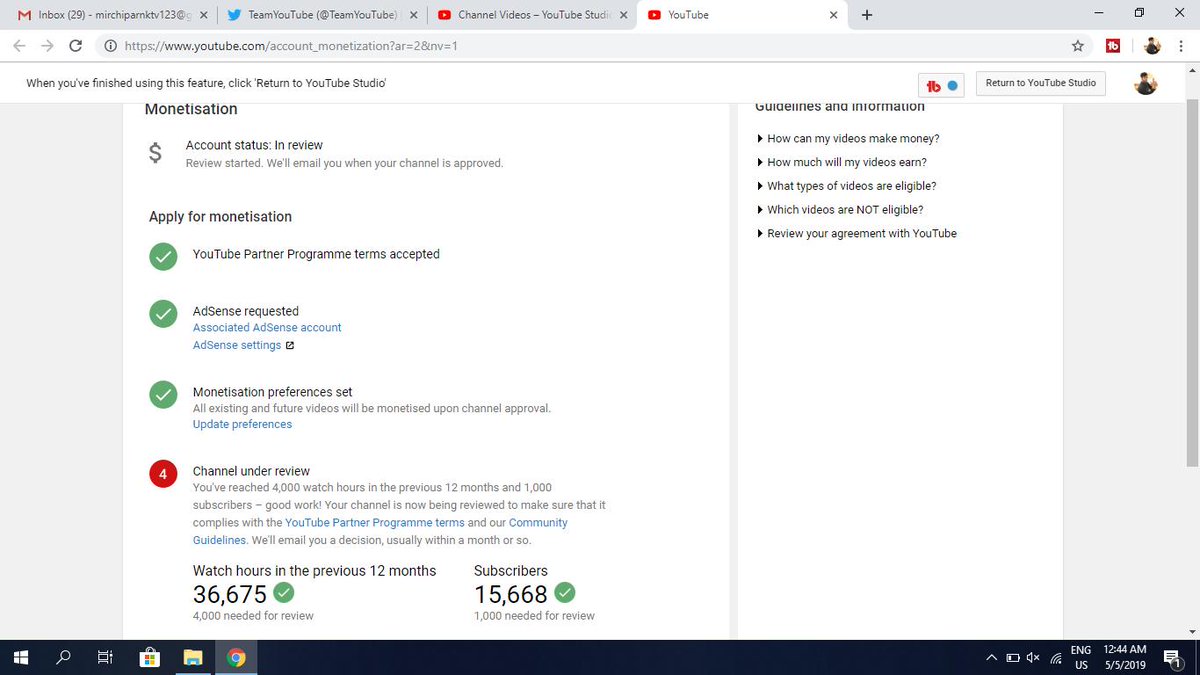Click the Update preferences link
Screen dimensions: 1200x675
pyautogui.click(x=243, y=425)
